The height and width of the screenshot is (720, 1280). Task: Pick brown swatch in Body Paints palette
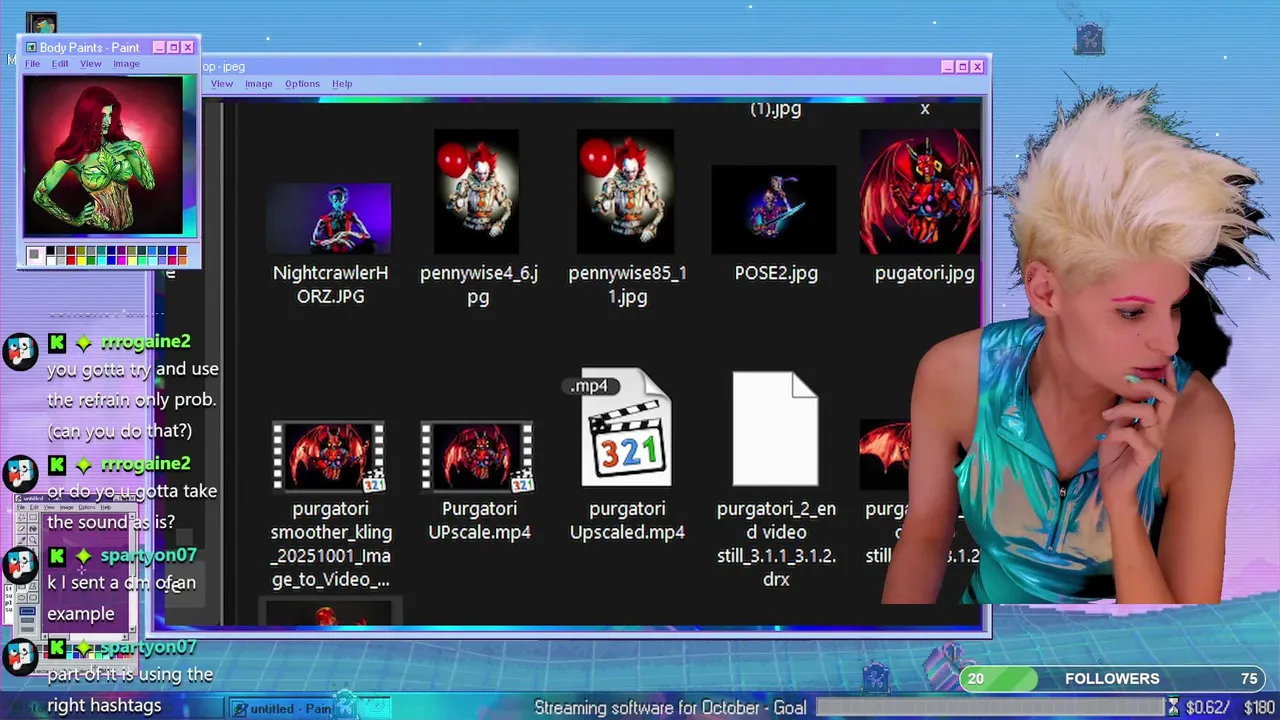tap(182, 250)
